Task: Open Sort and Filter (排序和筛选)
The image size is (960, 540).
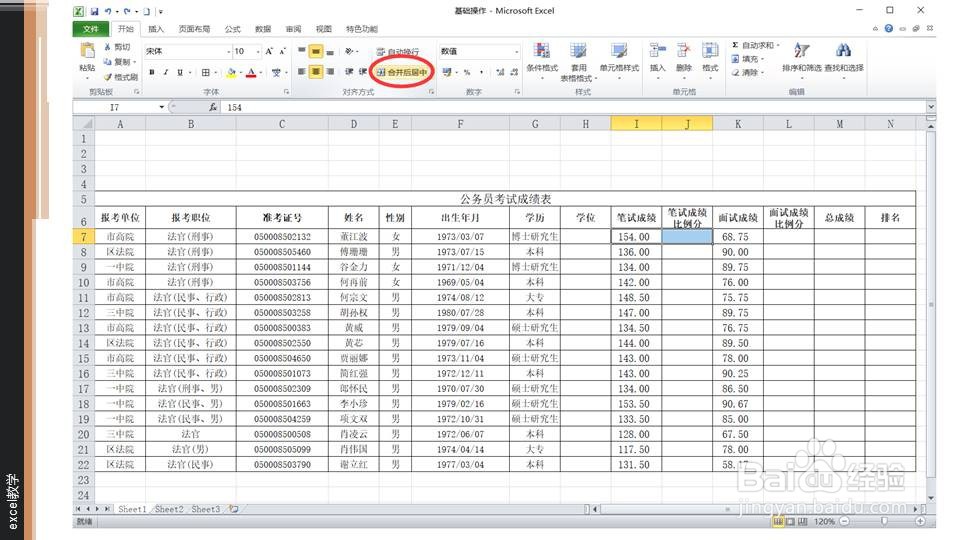Action: (801, 59)
